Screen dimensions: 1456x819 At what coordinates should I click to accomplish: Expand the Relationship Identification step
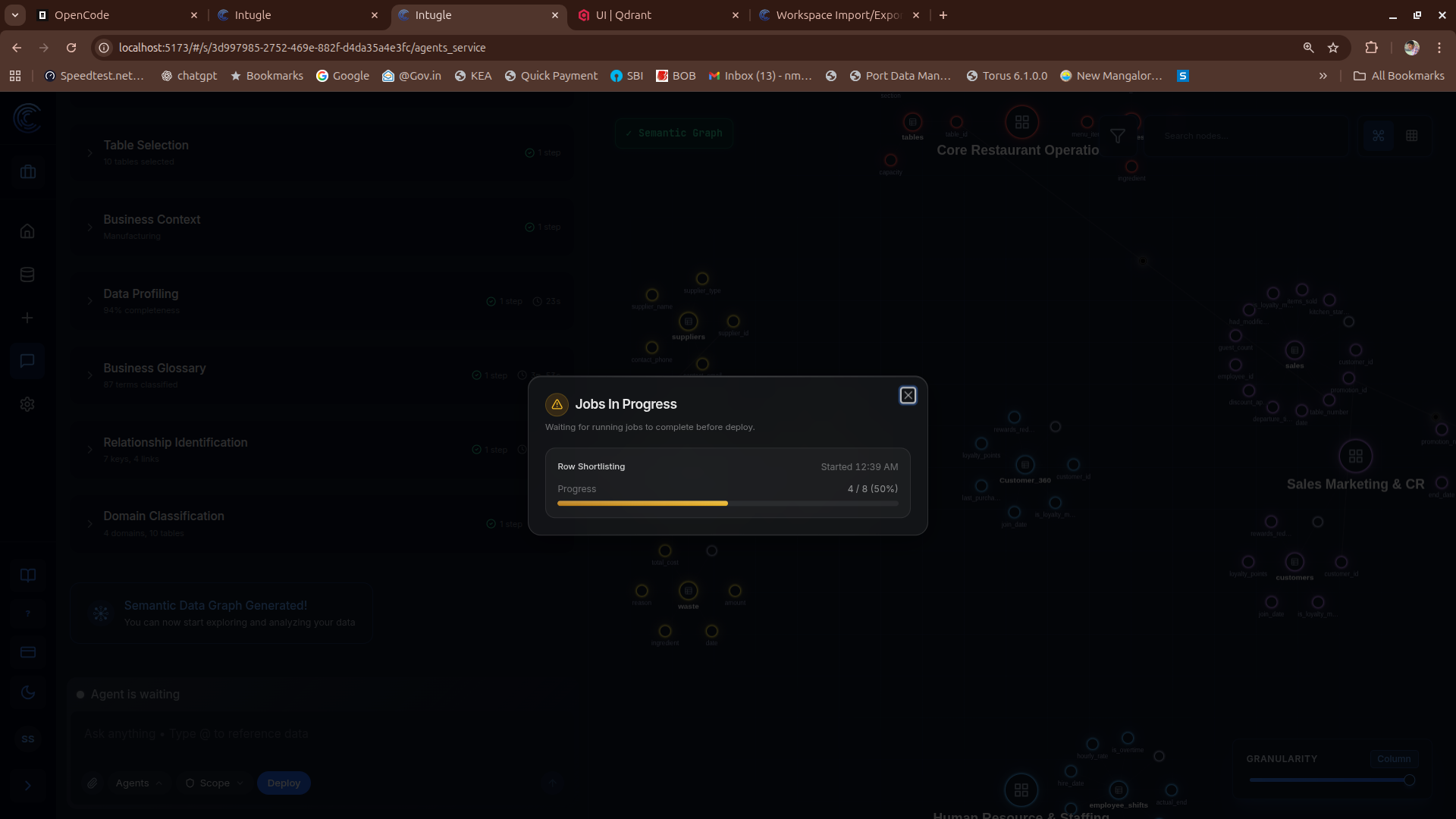pos(89,450)
